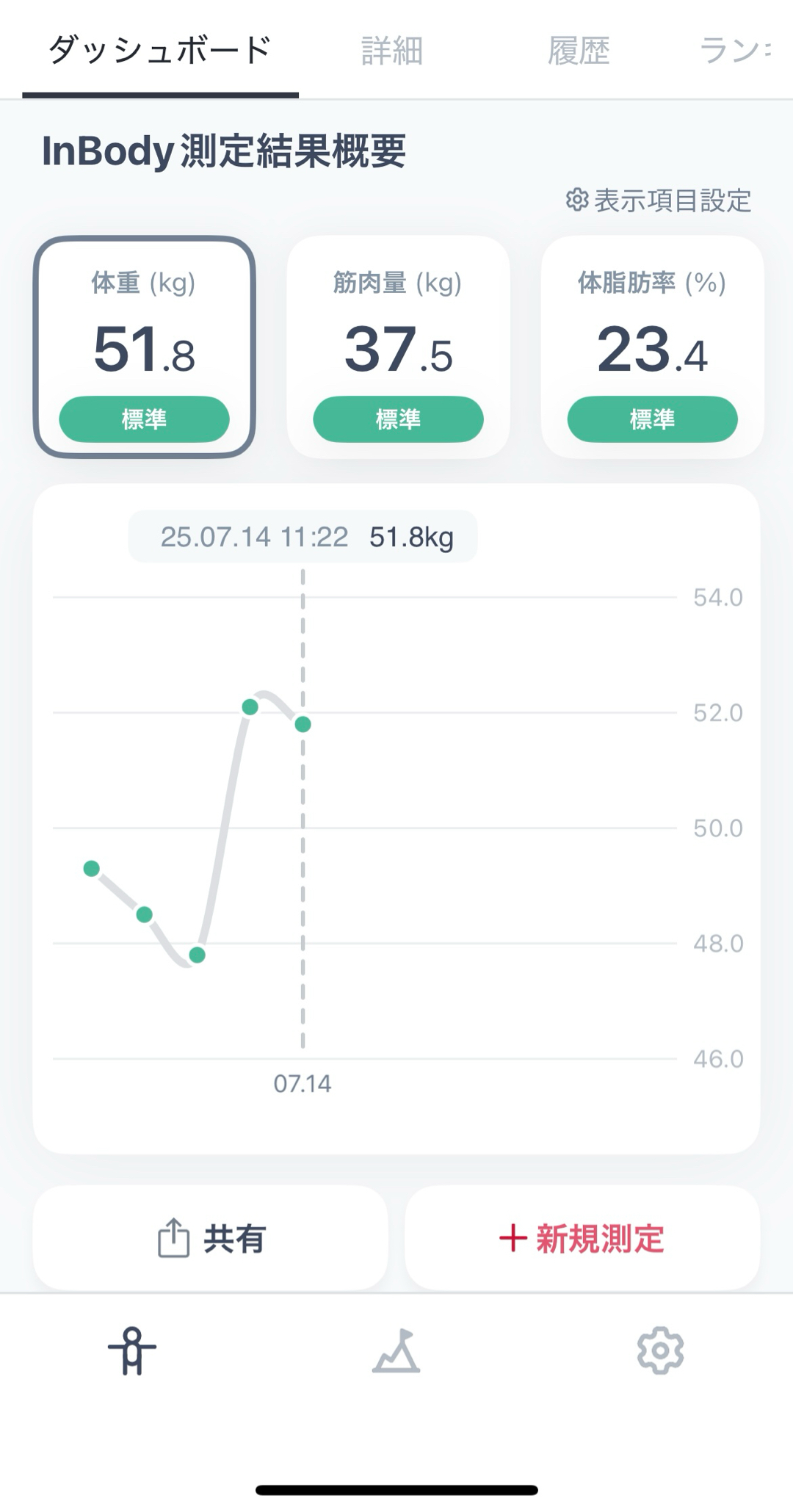Switch to the ダッシュボード tab

point(160,50)
